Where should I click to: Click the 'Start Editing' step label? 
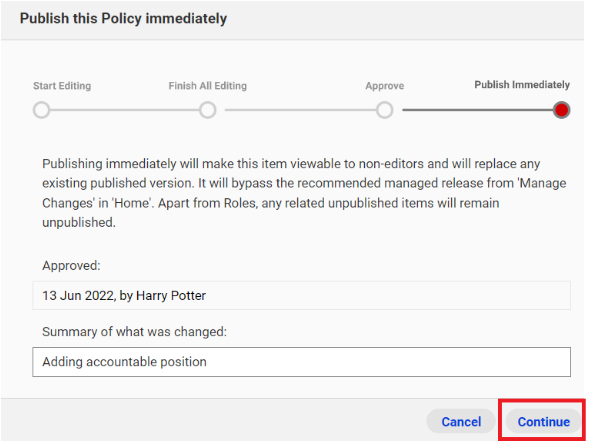pyautogui.click(x=62, y=86)
